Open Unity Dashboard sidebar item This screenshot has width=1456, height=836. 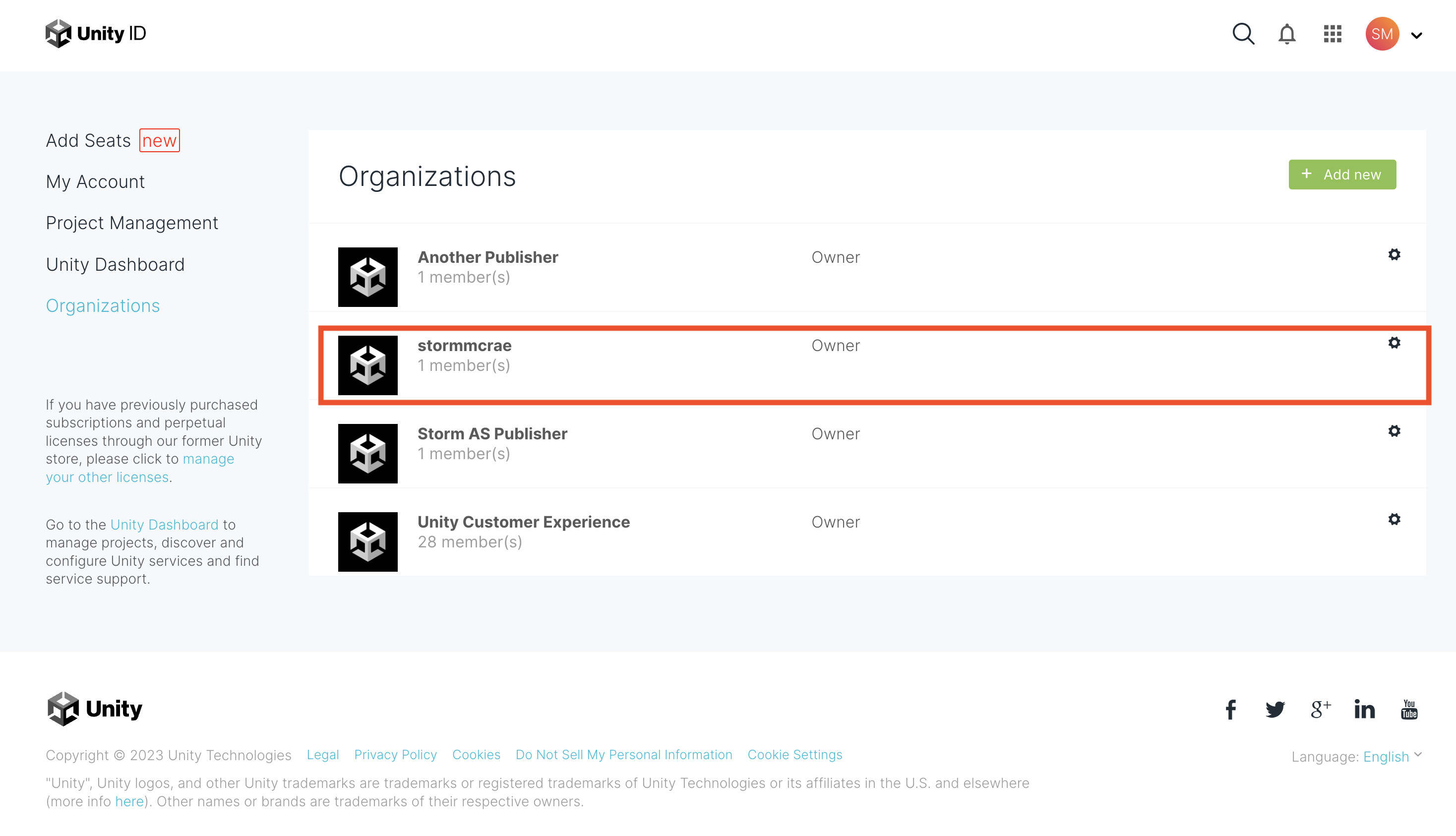[x=116, y=265]
